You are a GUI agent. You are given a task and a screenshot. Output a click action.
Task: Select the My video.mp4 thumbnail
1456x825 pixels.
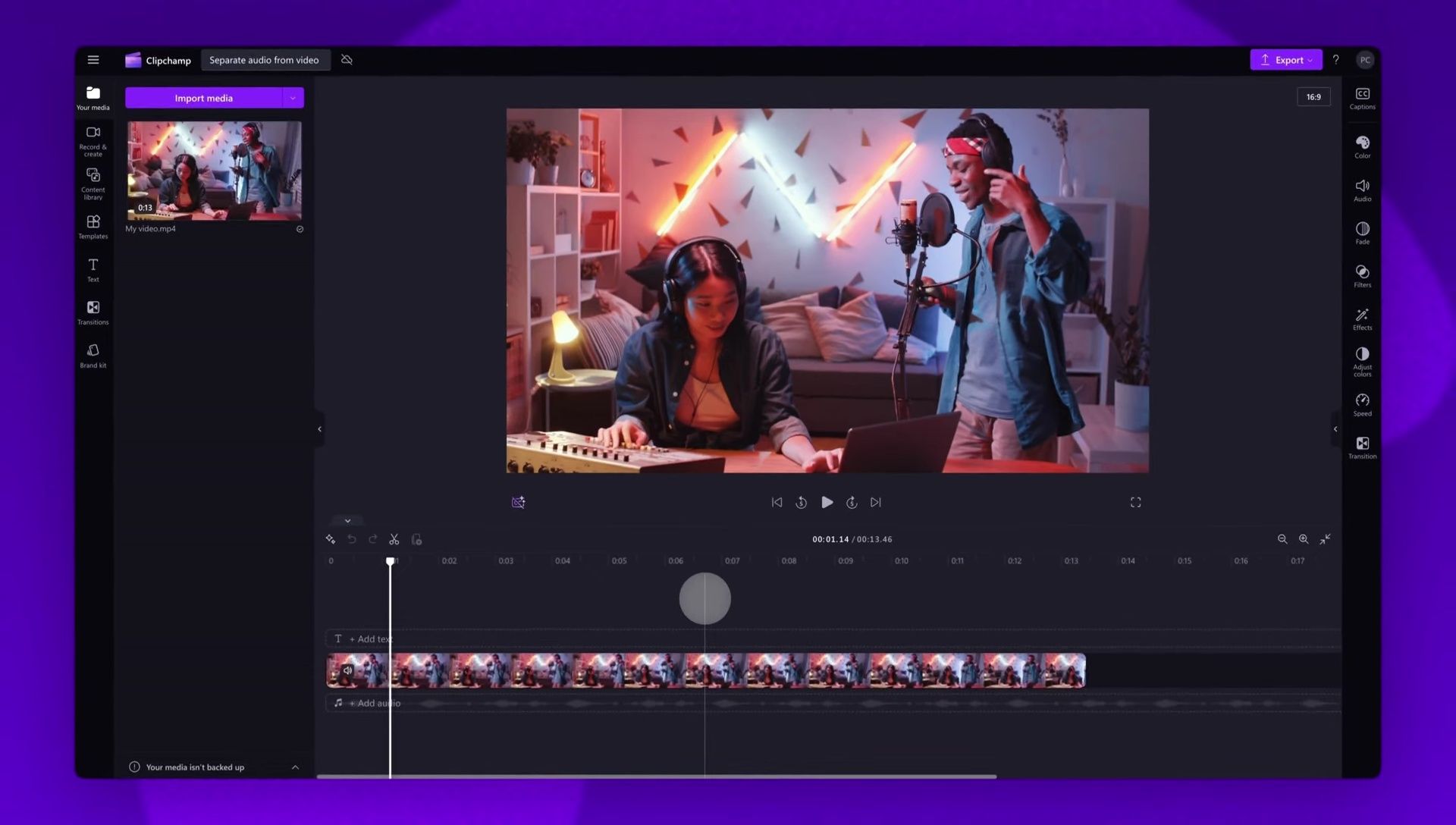214,171
